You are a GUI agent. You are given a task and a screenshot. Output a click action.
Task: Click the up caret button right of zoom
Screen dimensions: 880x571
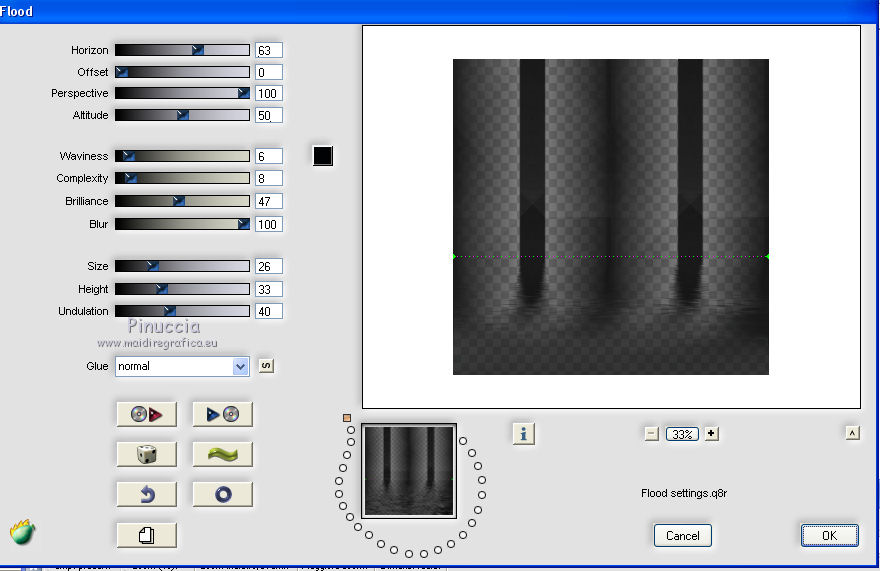[x=852, y=433]
